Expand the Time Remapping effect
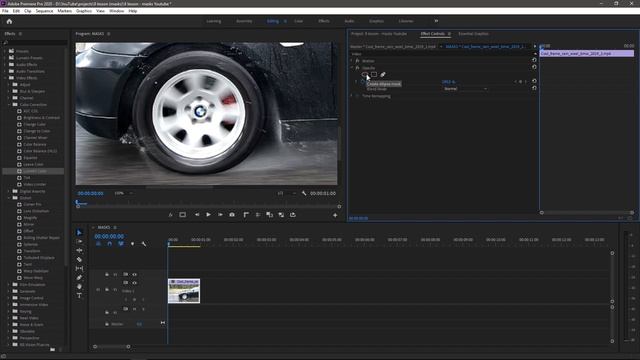The image size is (640, 360). pyautogui.click(x=352, y=96)
